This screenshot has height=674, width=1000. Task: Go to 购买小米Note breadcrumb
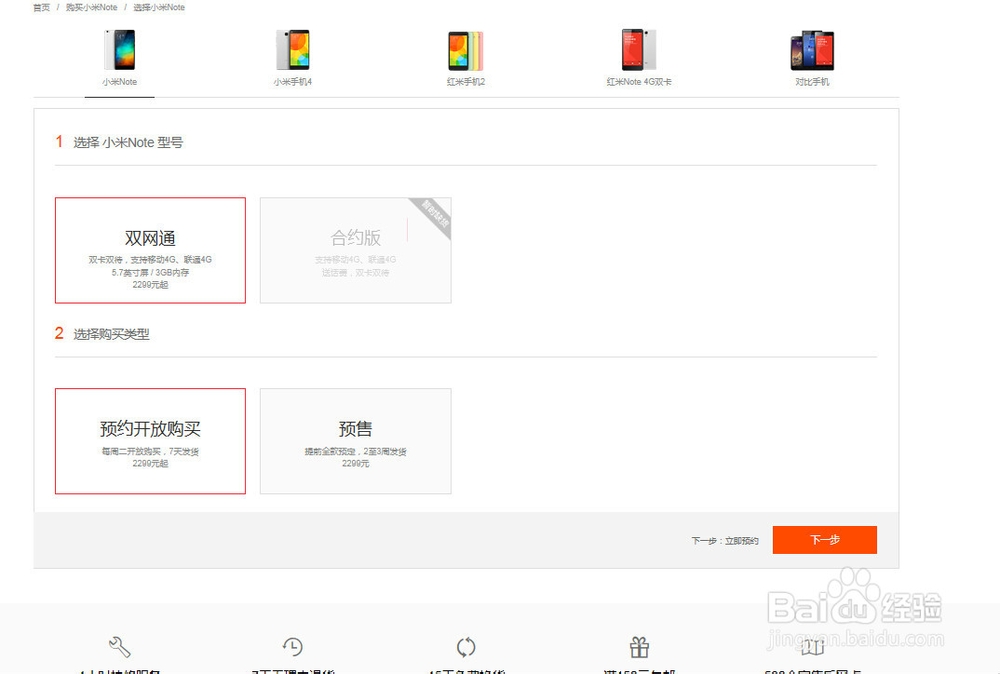(92, 8)
